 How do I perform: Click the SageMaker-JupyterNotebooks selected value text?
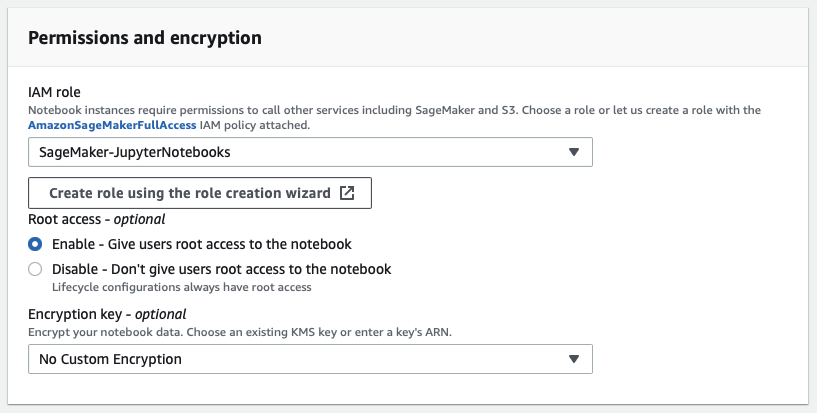134,152
